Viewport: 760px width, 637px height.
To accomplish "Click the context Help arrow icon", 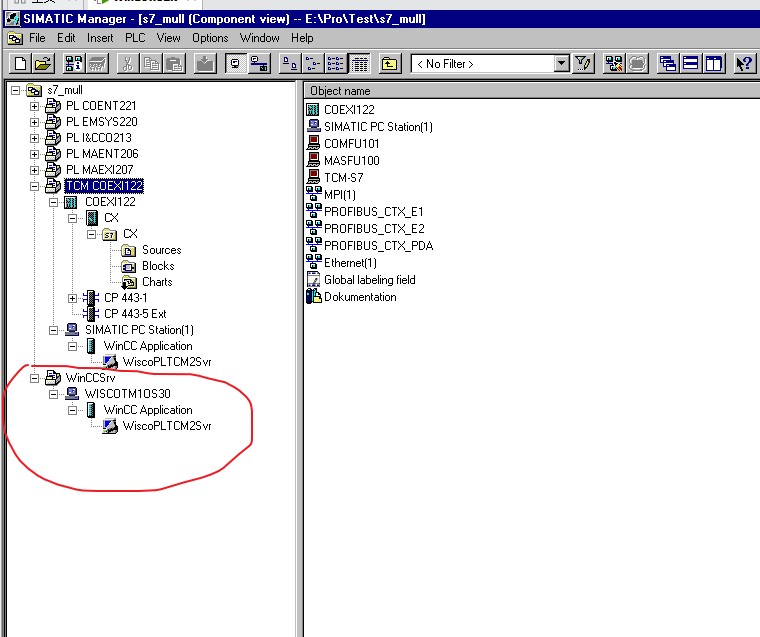I will (x=744, y=64).
